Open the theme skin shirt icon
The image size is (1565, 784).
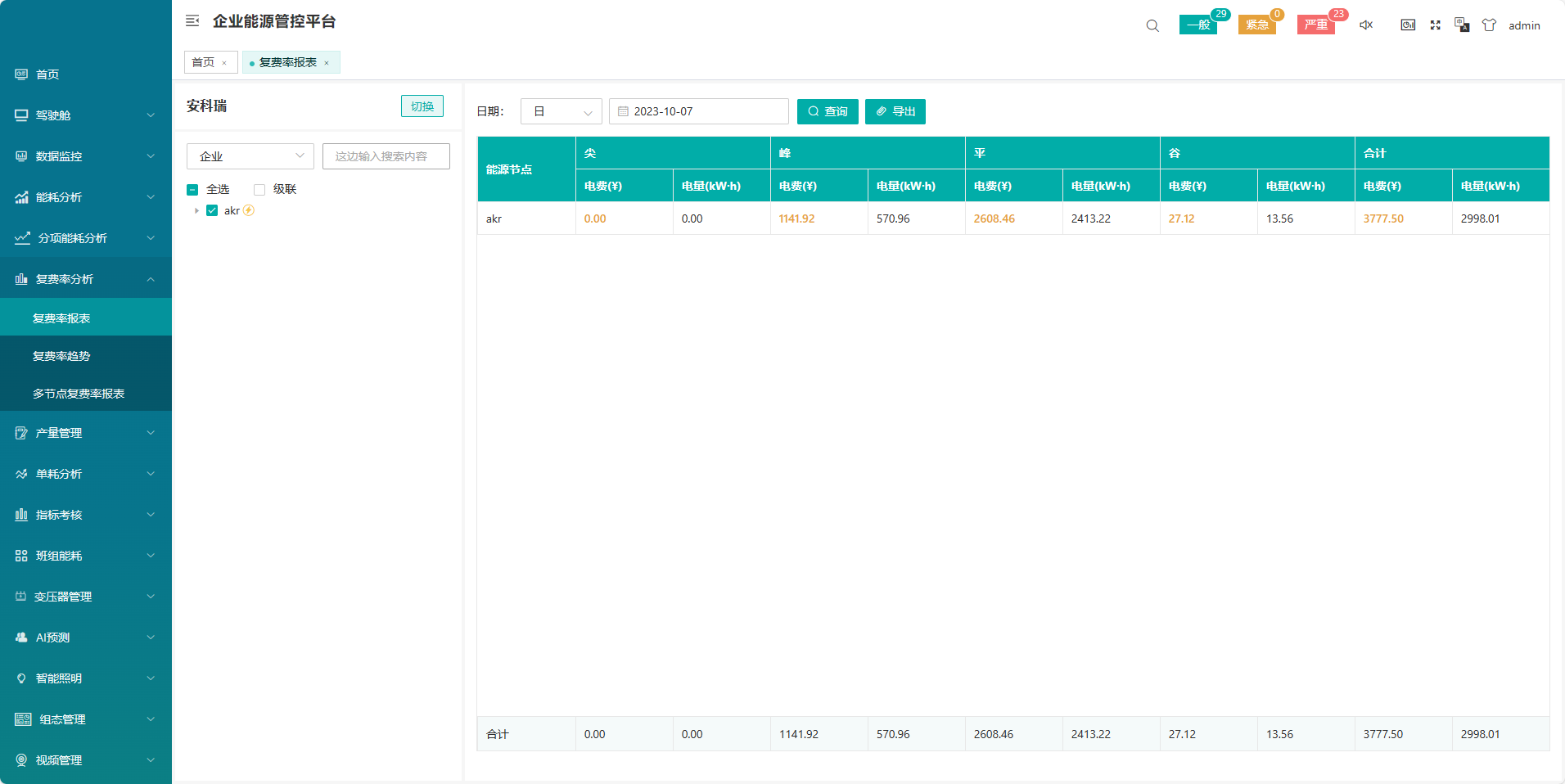tap(1489, 25)
